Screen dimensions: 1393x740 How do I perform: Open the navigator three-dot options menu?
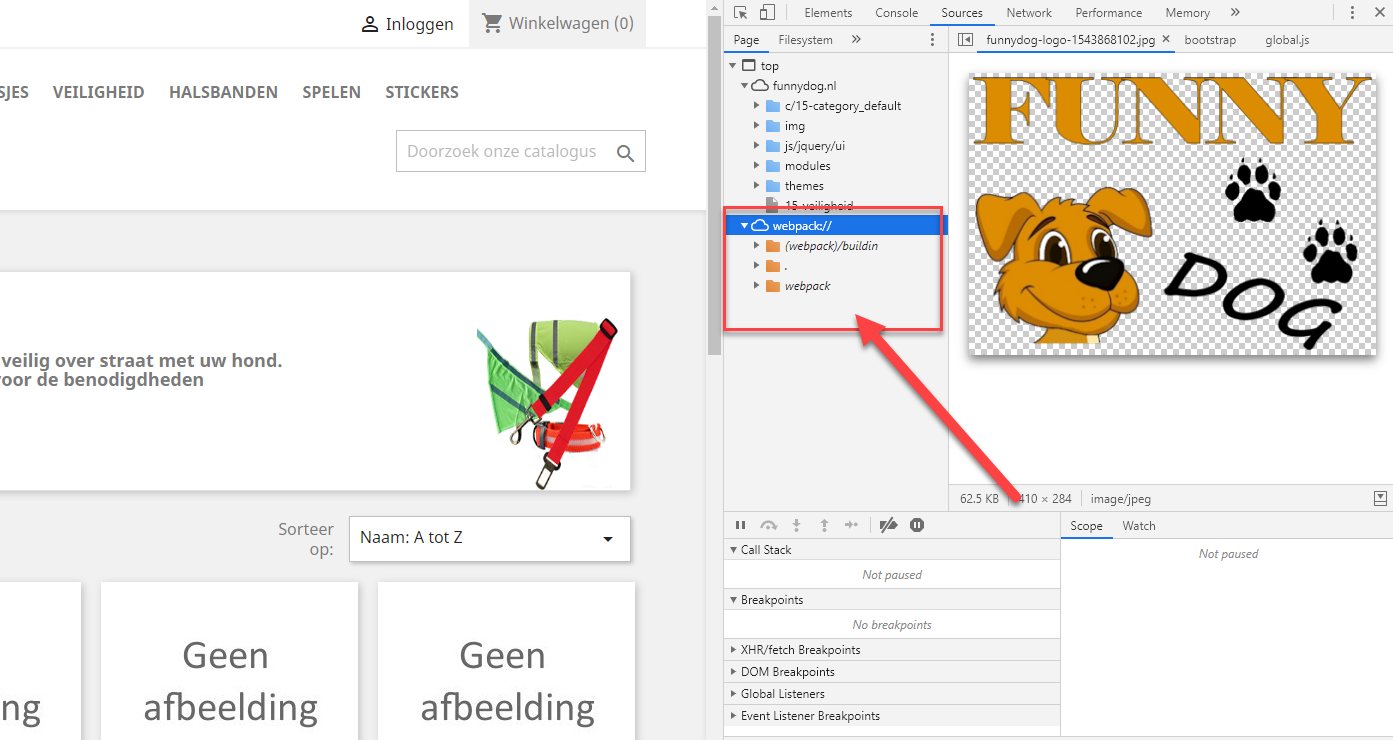(932, 40)
